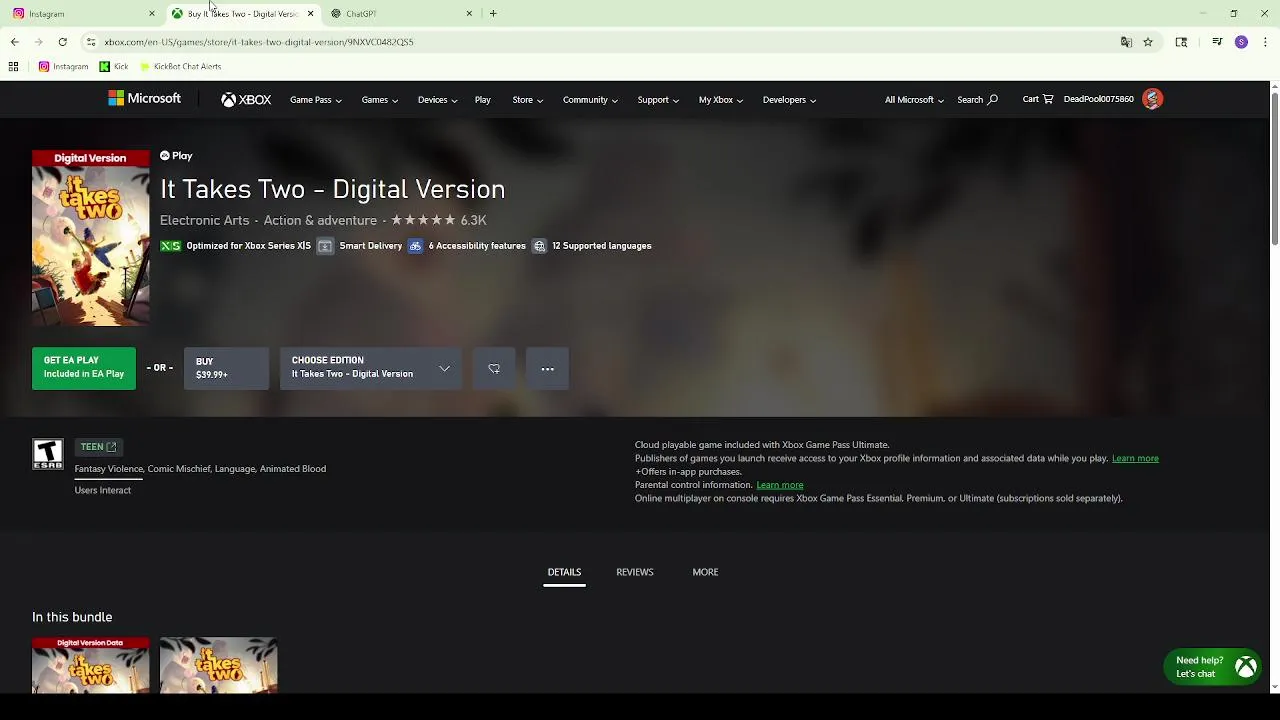Bookmark this page with the star icon
The image size is (1280, 720).
coord(1148,42)
